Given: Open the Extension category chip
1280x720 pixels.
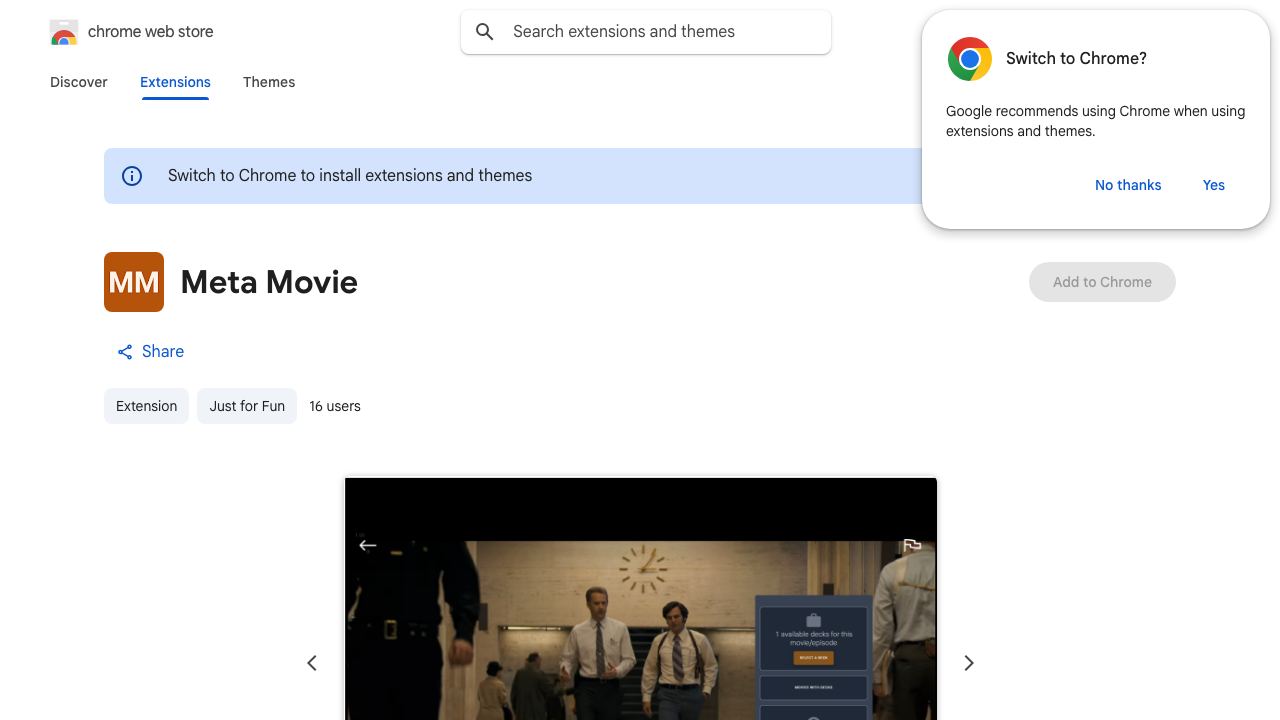Looking at the screenshot, I should pyautogui.click(x=146, y=406).
